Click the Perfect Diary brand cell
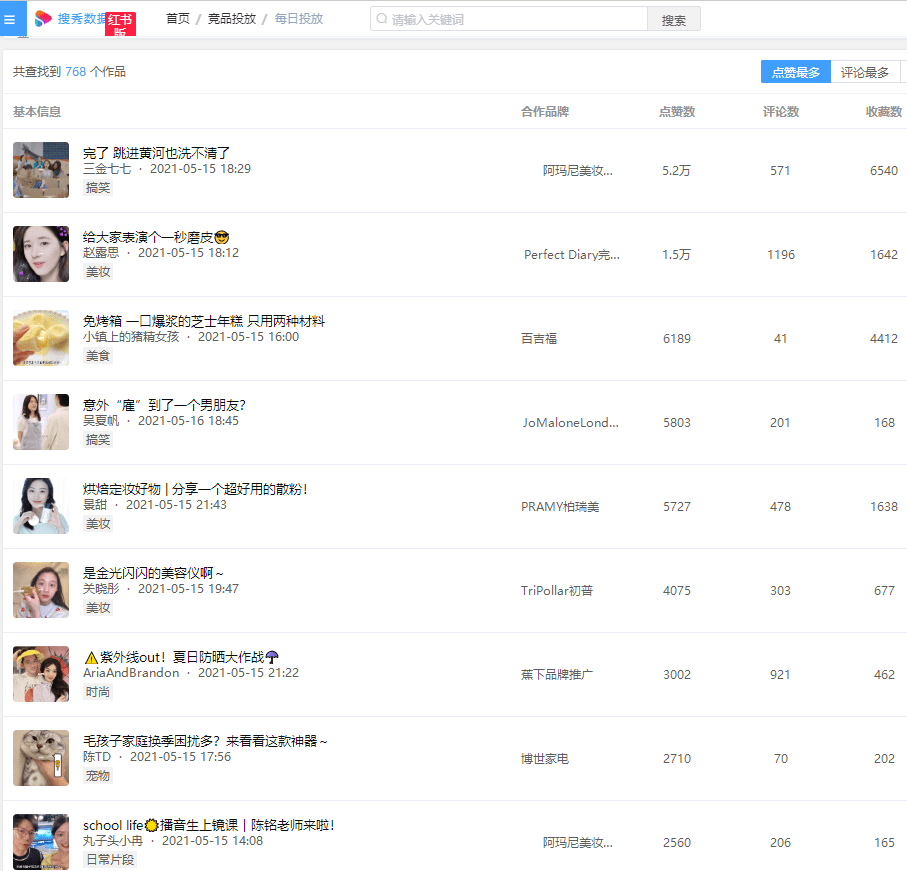Viewport: 907px width, 871px height. click(x=572, y=254)
